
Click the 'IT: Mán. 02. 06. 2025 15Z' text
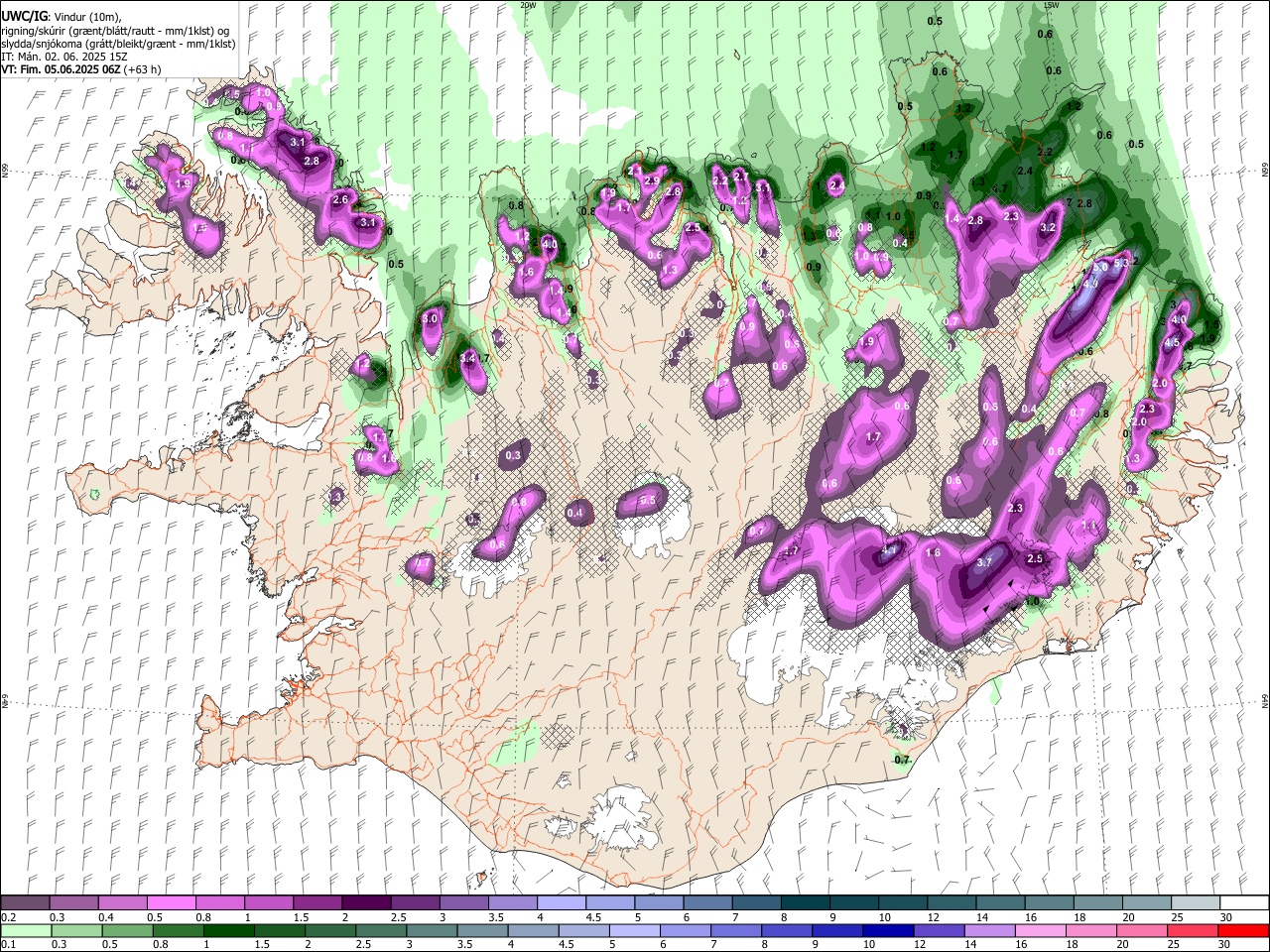(x=65, y=57)
